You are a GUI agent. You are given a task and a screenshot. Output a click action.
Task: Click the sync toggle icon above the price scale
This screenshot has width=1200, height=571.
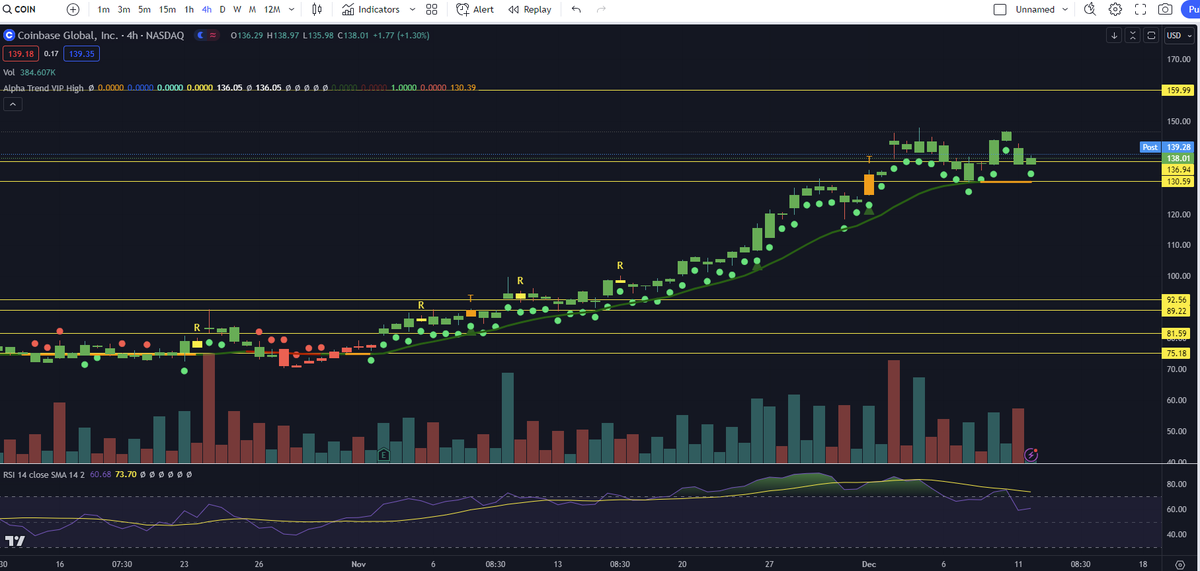click(x=1151, y=36)
